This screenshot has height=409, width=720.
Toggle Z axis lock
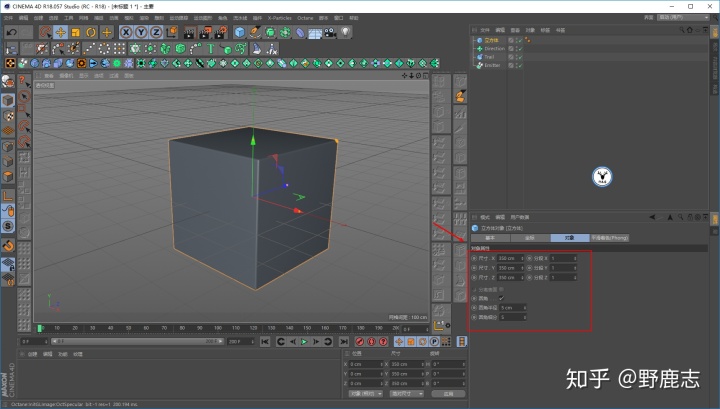point(156,32)
